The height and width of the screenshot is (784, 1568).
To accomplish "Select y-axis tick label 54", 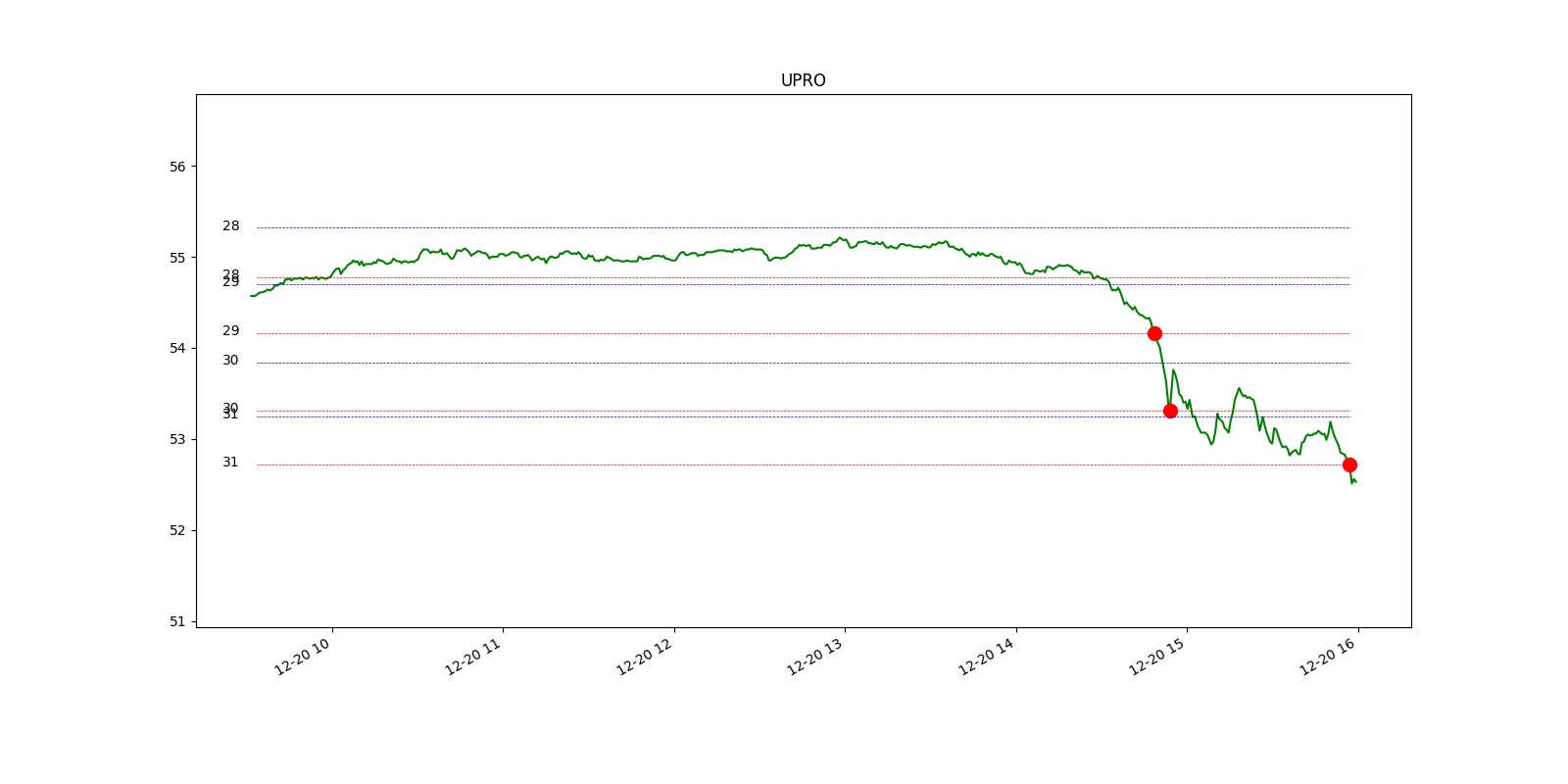I will pos(177,348).
